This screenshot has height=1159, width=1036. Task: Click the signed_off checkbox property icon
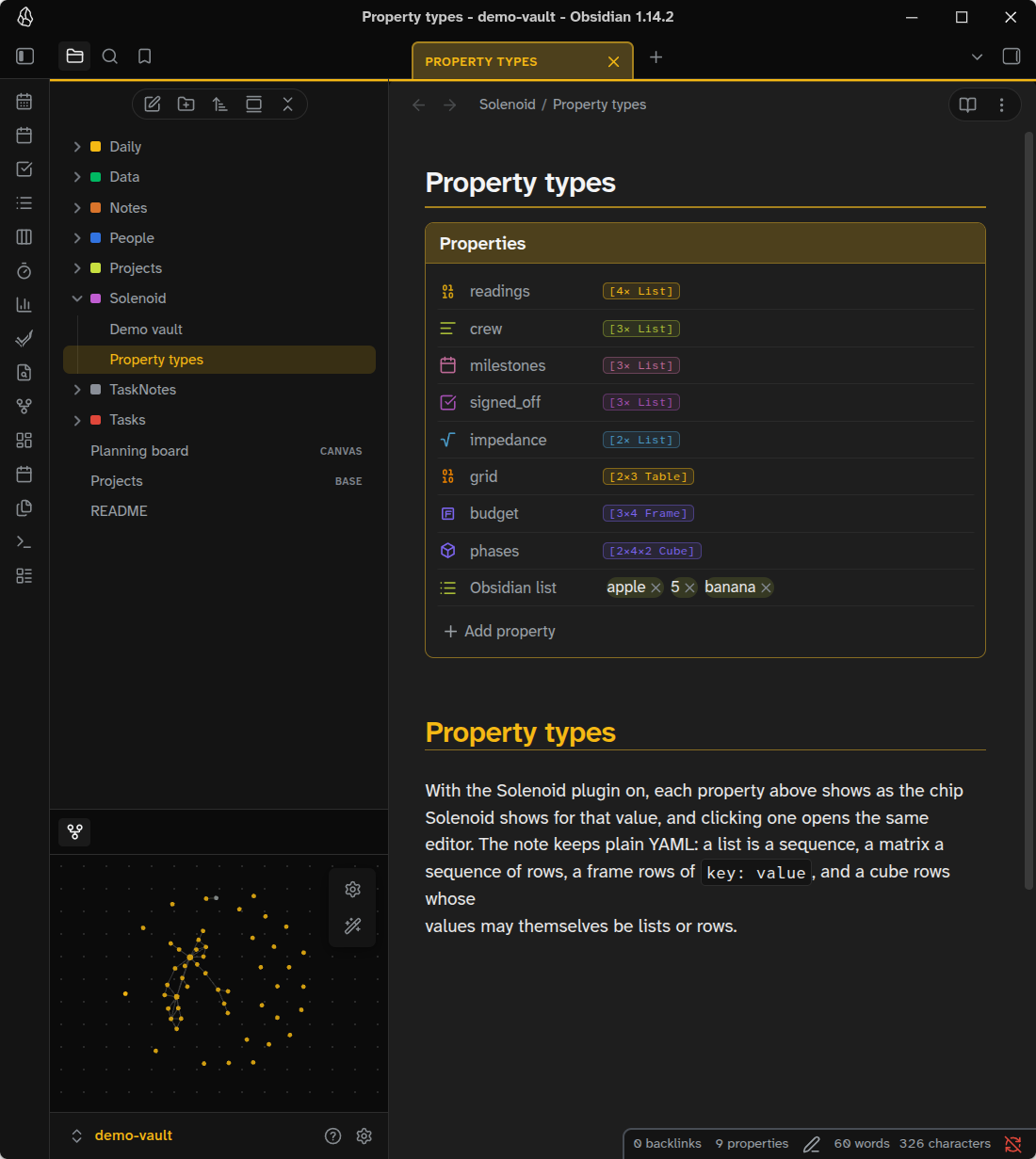(448, 403)
